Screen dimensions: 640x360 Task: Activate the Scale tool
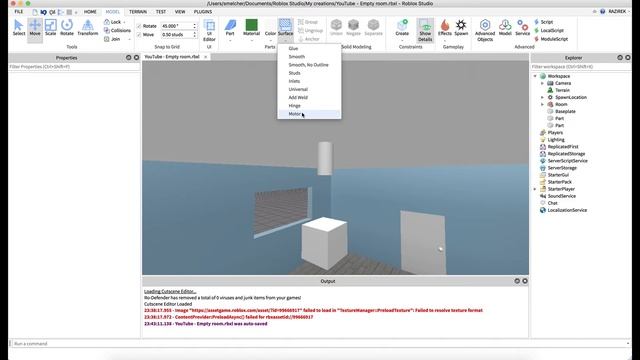pos(51,28)
